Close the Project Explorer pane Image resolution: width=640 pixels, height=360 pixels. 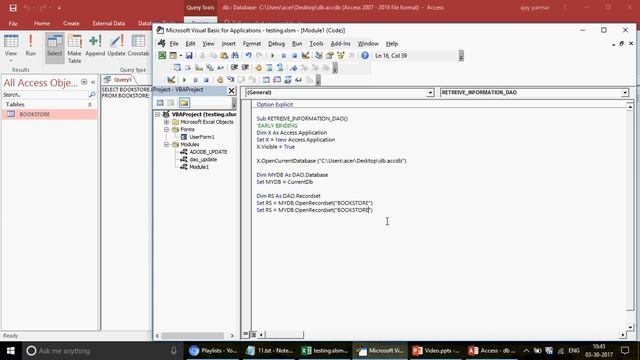[231, 90]
